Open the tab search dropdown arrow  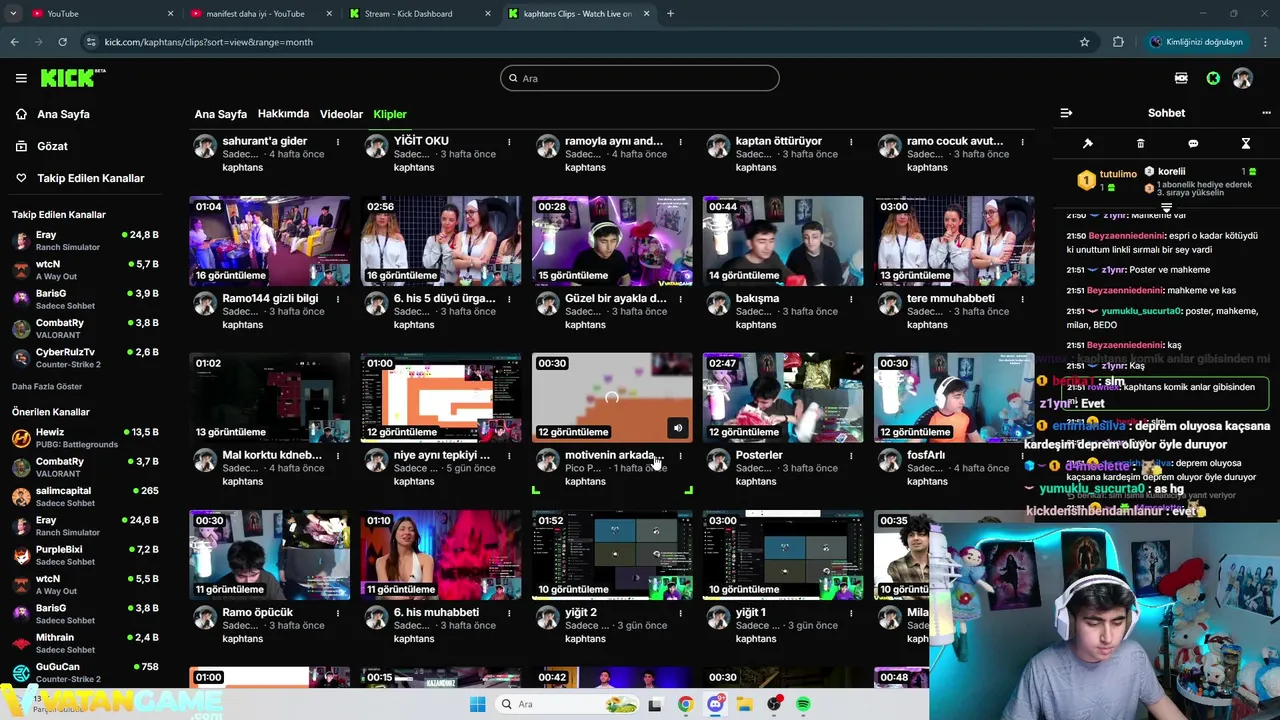(x=13, y=13)
